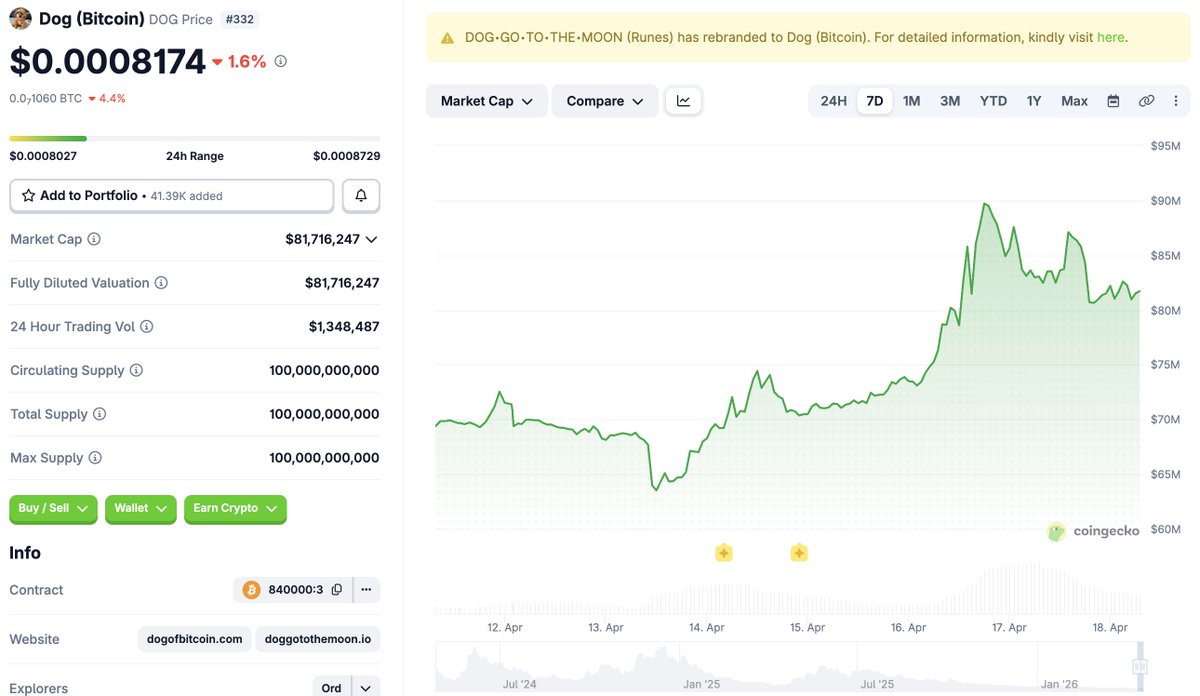
Task: Open the Circulating Supply info icon
Action: click(x=136, y=371)
